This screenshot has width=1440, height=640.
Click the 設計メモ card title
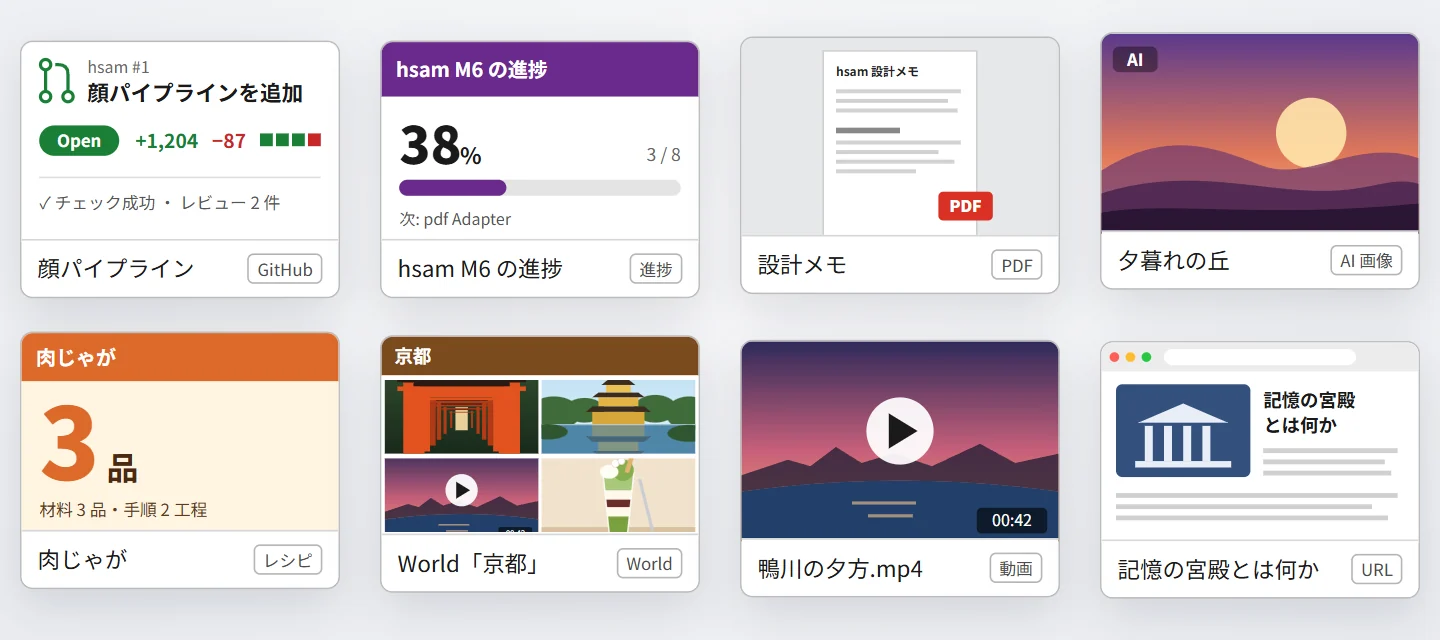coord(803,265)
